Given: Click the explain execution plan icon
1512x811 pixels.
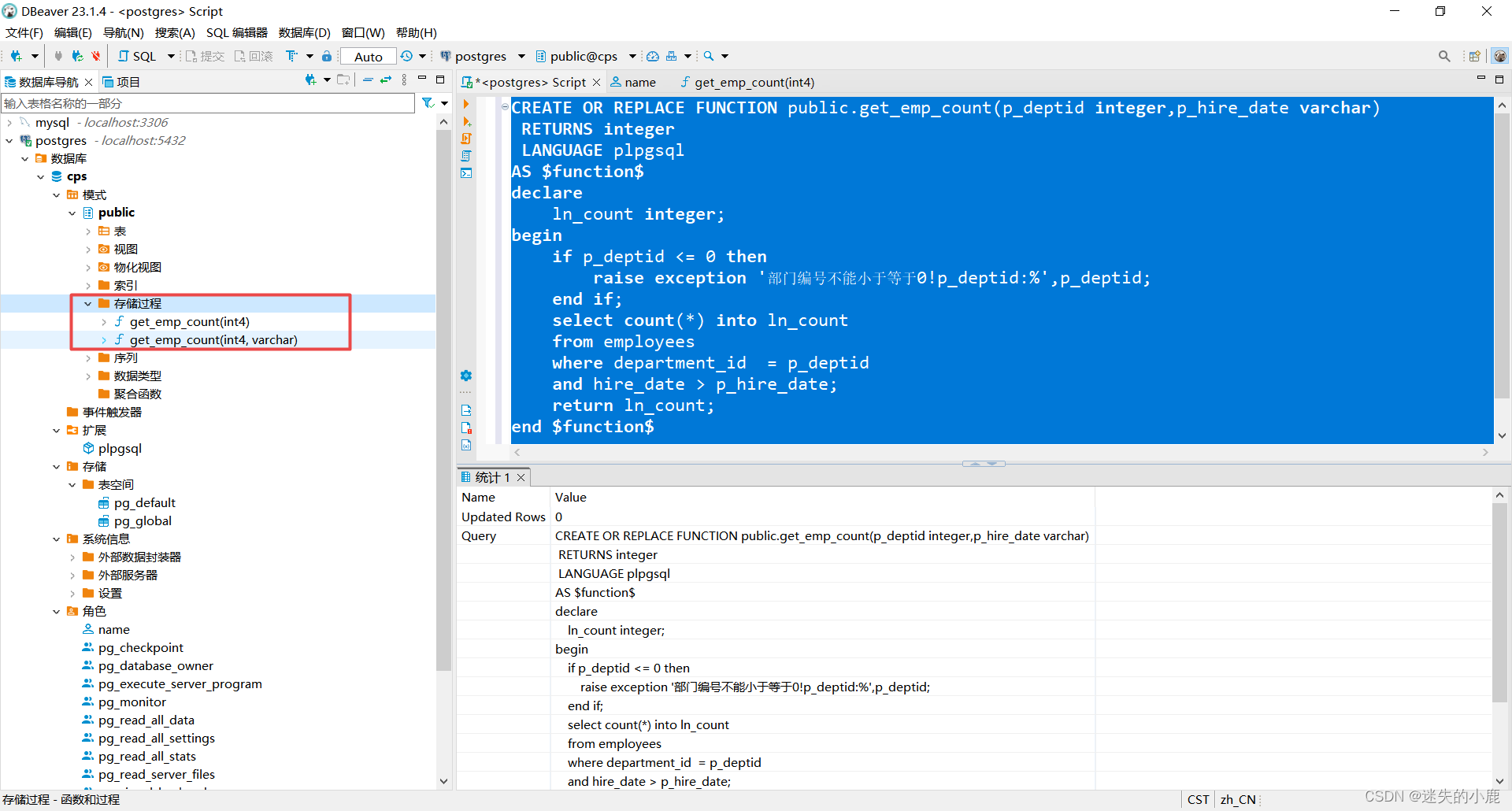Looking at the screenshot, I should (x=466, y=156).
